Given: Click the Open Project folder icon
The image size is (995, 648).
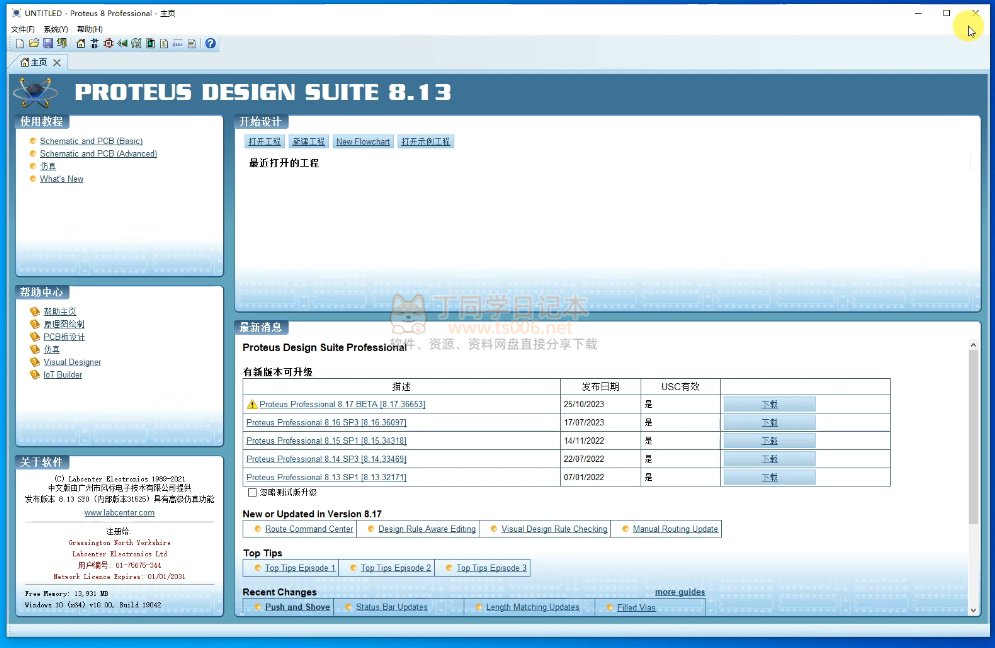Looking at the screenshot, I should [34, 44].
